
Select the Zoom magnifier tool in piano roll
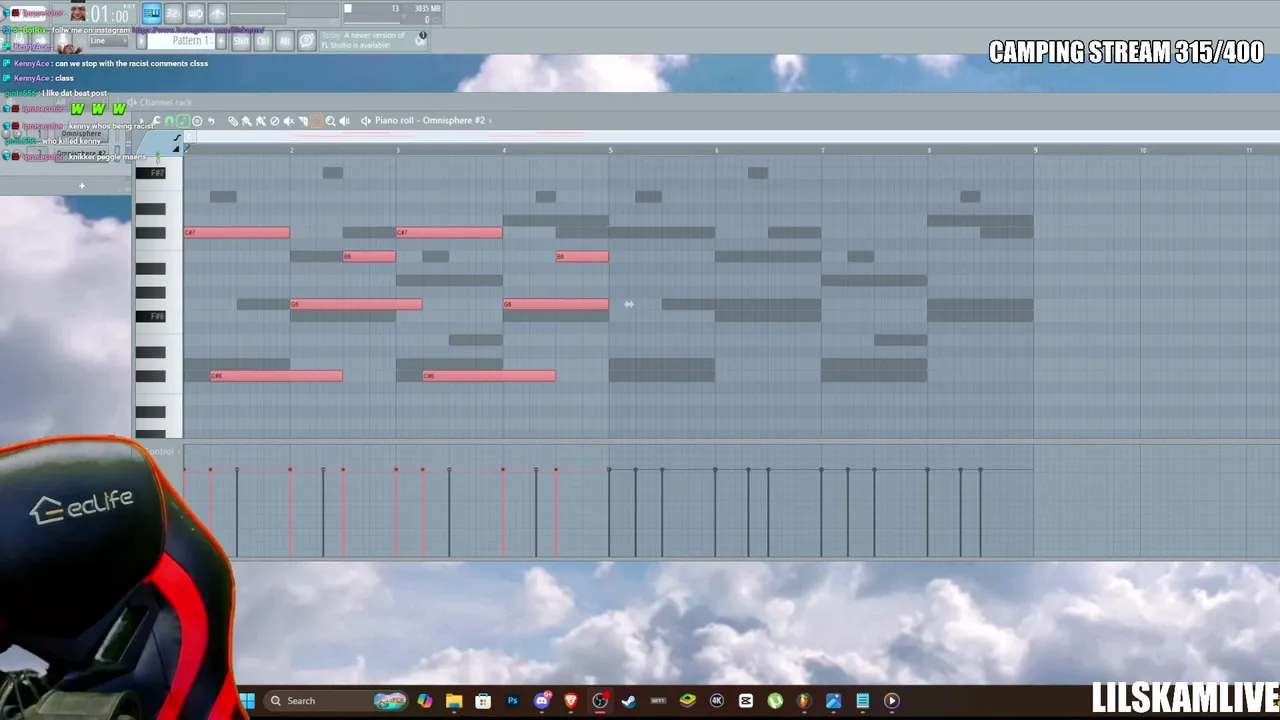pyautogui.click(x=330, y=121)
